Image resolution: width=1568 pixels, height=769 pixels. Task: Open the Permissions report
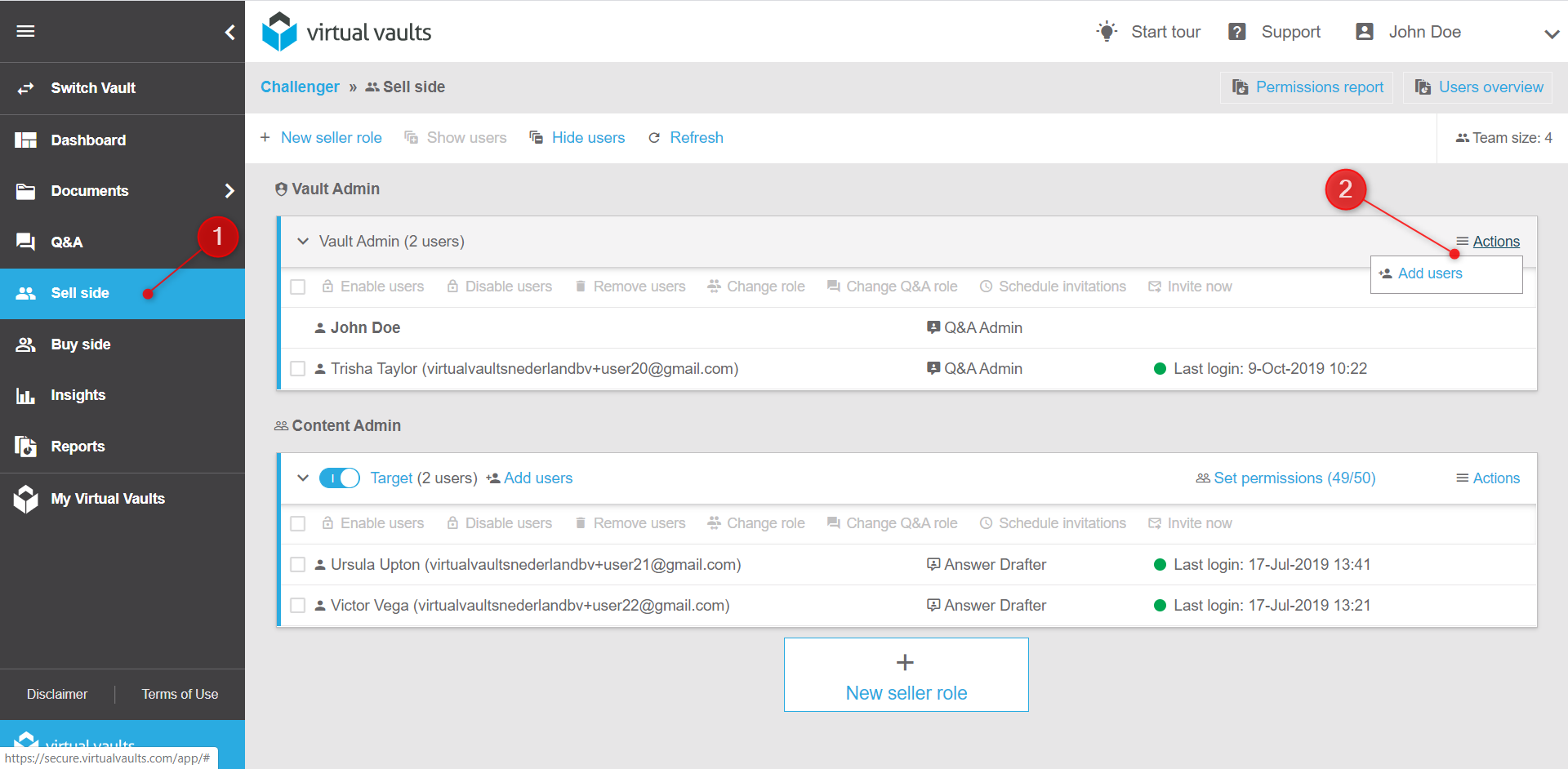1306,87
